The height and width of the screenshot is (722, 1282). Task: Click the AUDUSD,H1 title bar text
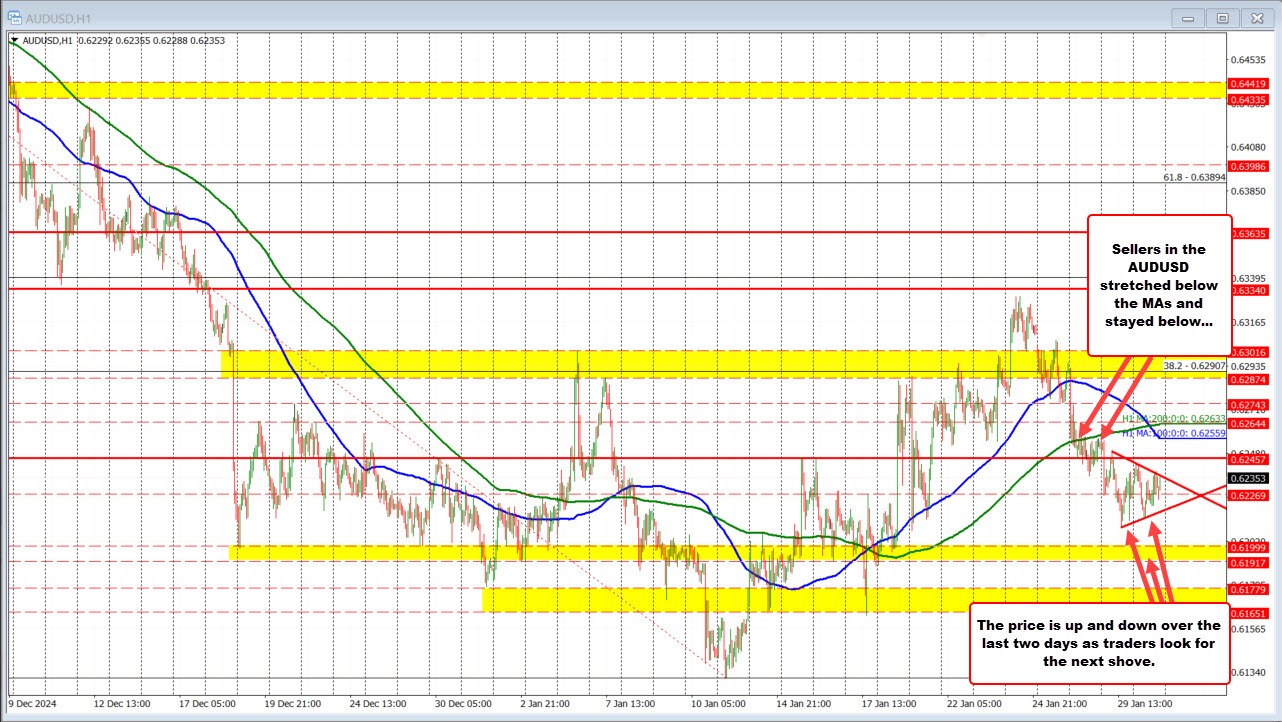tap(60, 17)
